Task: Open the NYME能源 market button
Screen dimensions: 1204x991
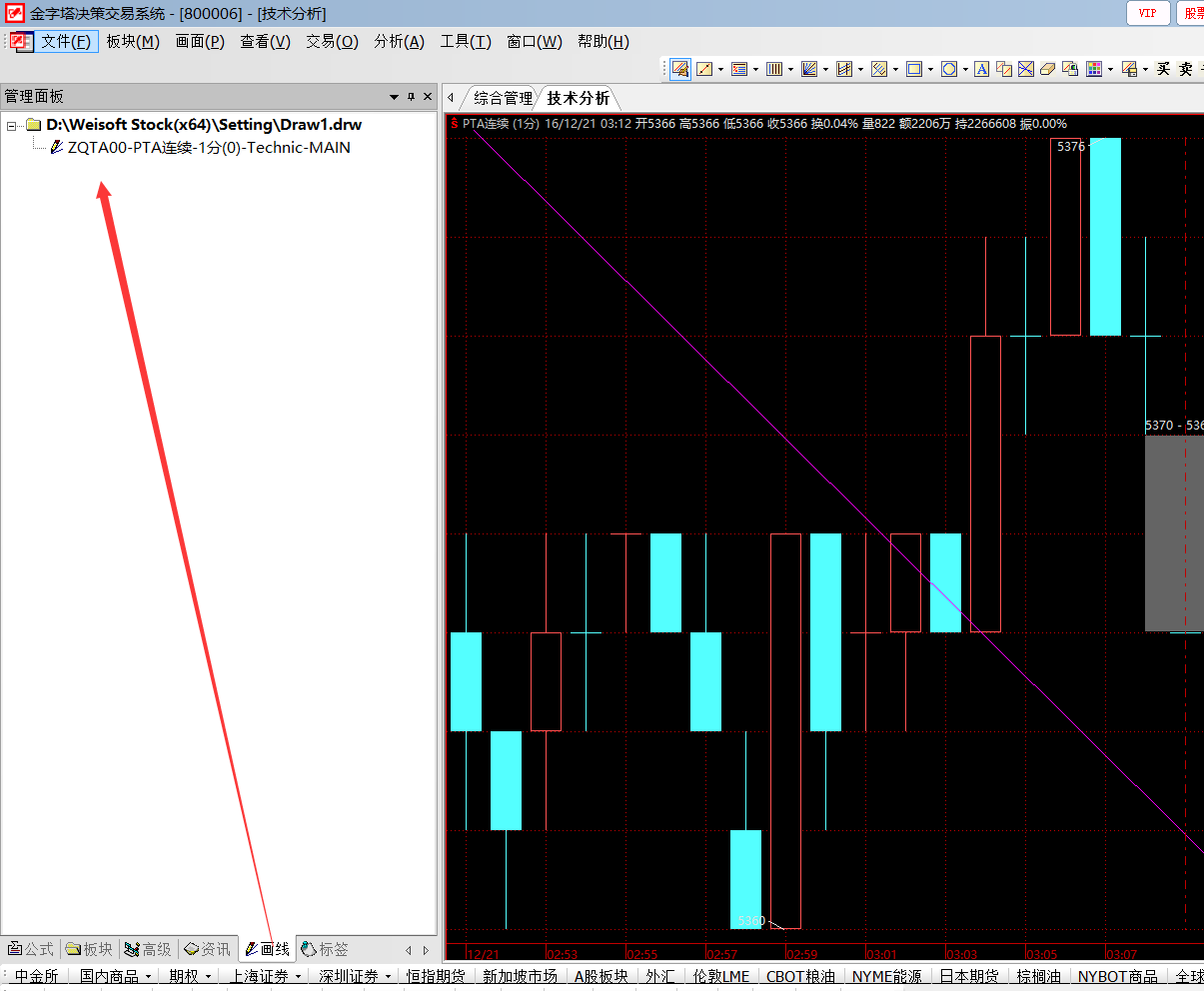Action: (x=886, y=976)
